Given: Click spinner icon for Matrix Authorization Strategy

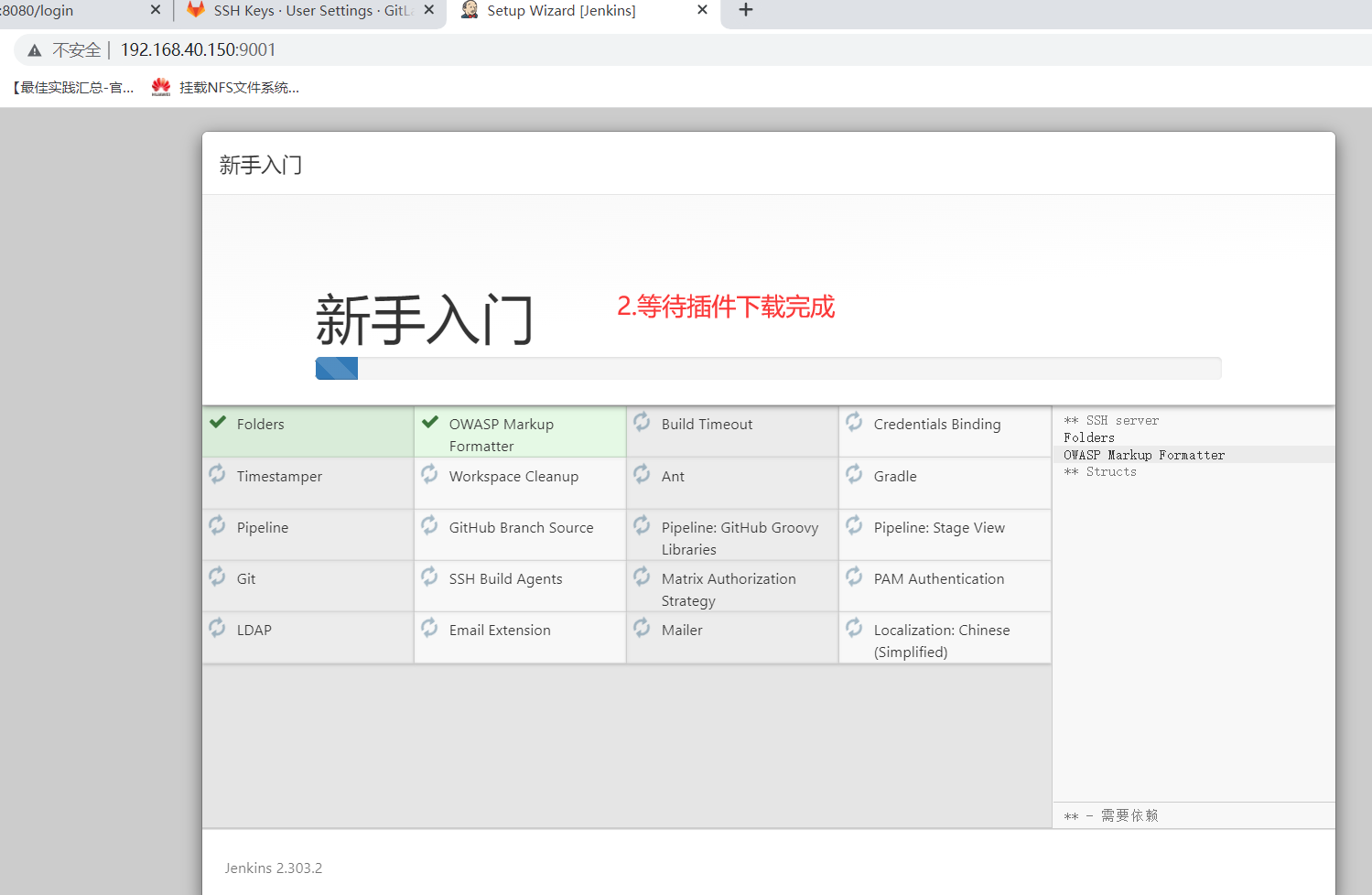Looking at the screenshot, I should coord(642,577).
